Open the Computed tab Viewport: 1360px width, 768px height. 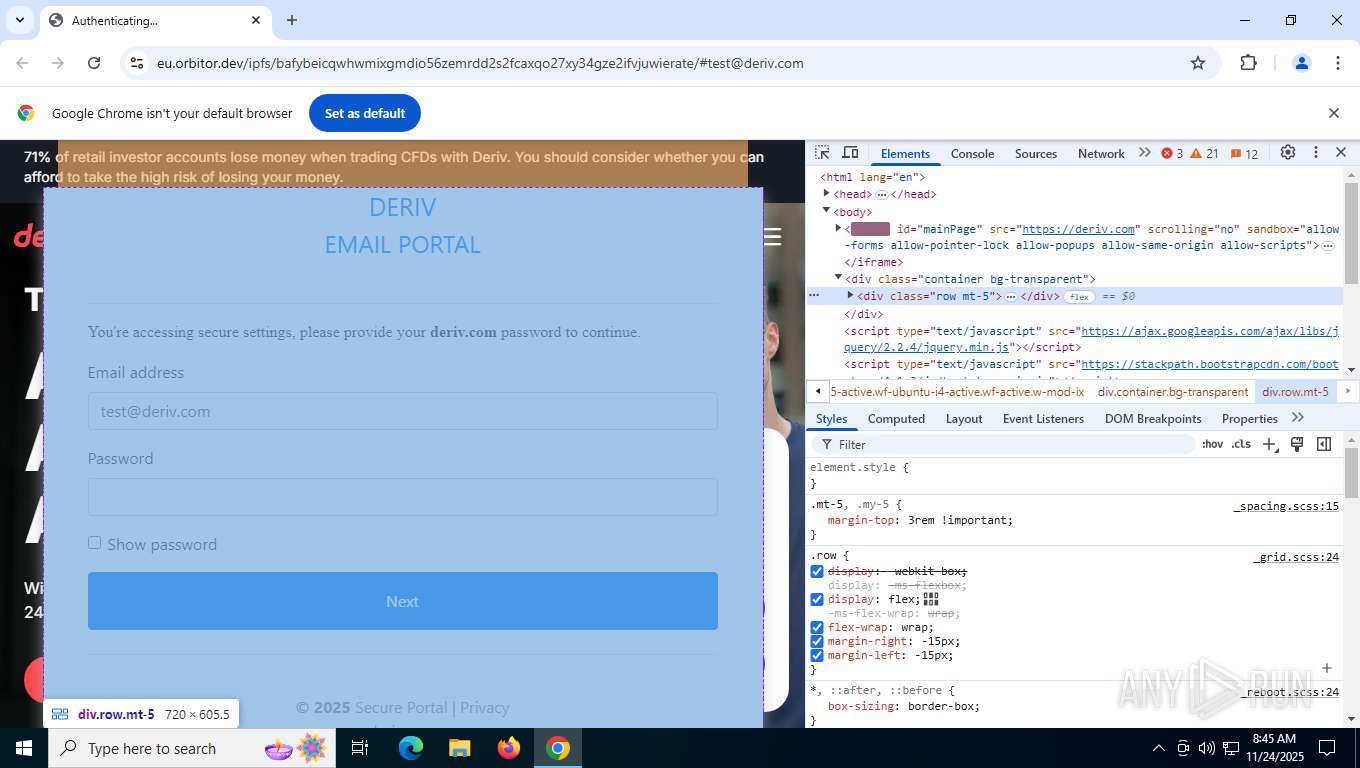(896, 418)
